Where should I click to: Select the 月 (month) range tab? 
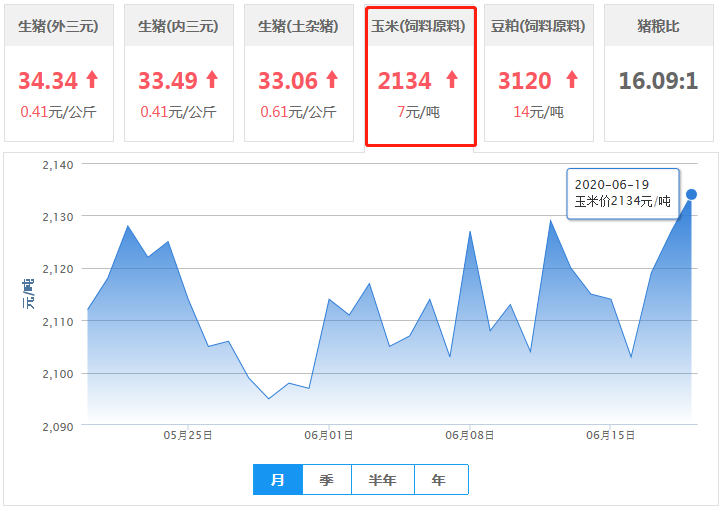tap(278, 480)
